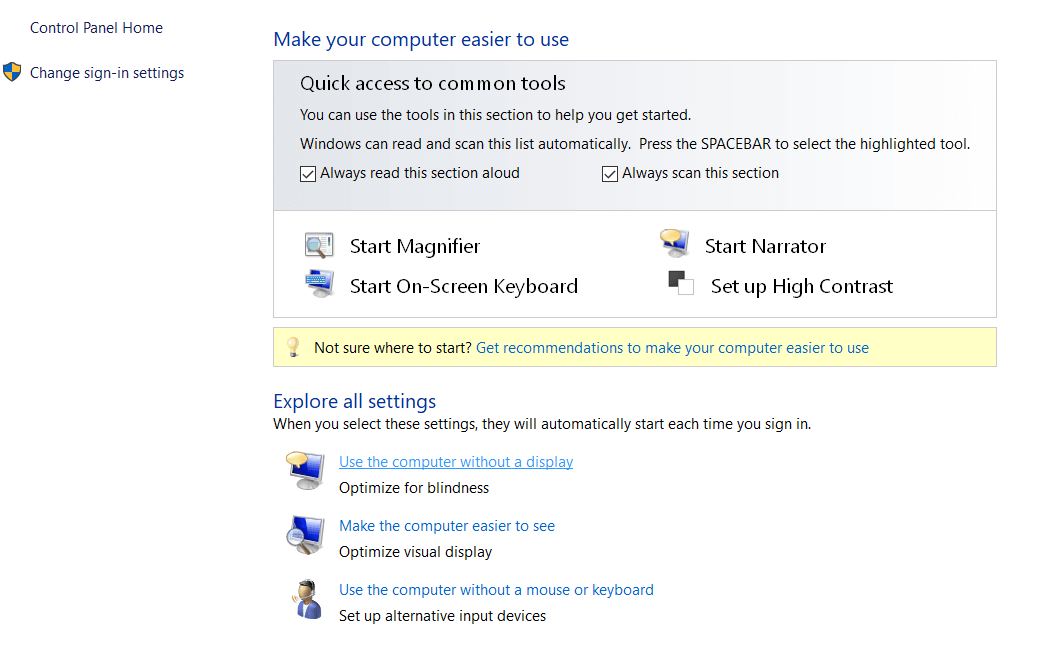Go to Control Panel Home
The width and height of the screenshot is (1054, 647).
[x=96, y=28]
